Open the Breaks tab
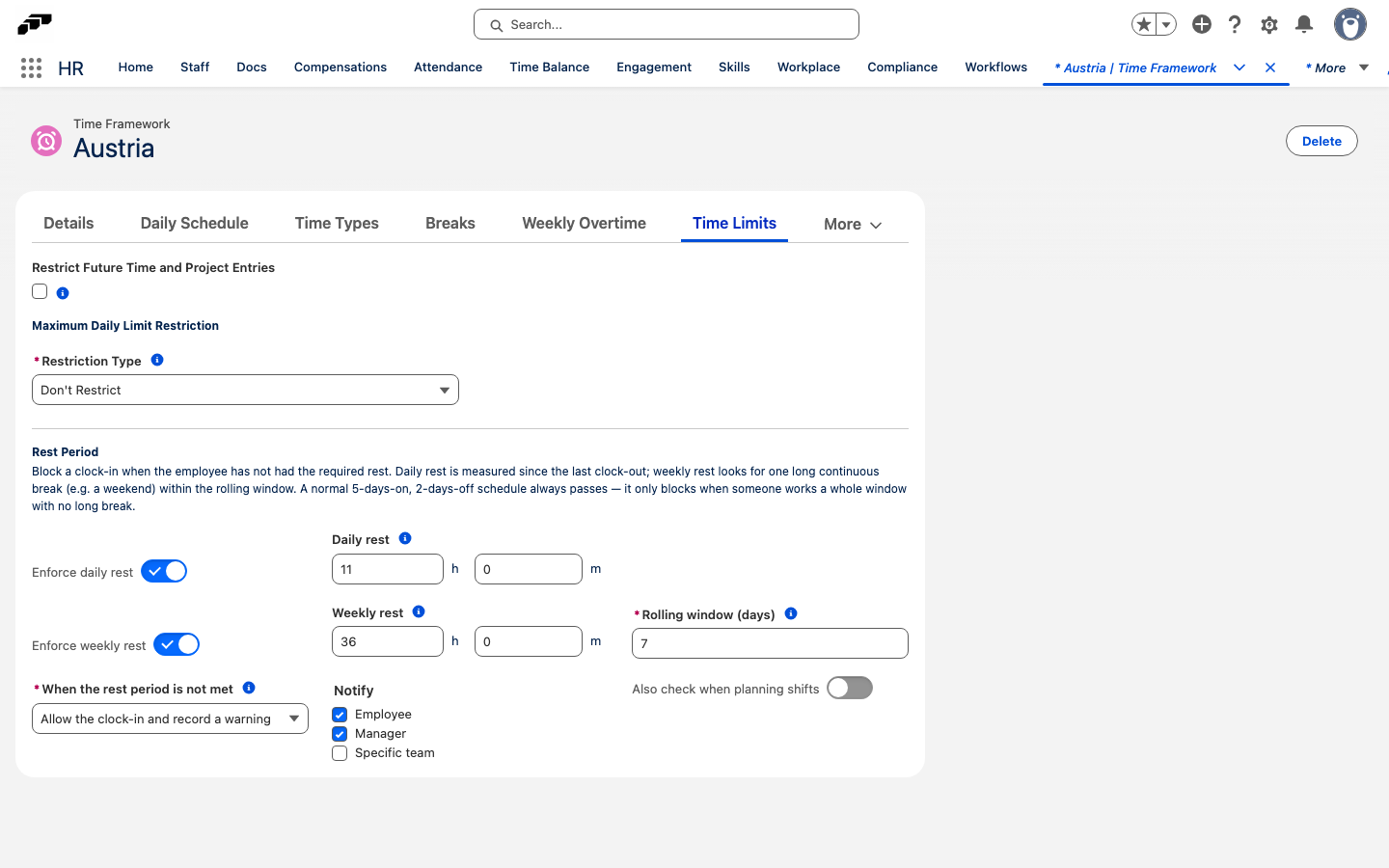Image resolution: width=1389 pixels, height=868 pixels. click(x=450, y=223)
